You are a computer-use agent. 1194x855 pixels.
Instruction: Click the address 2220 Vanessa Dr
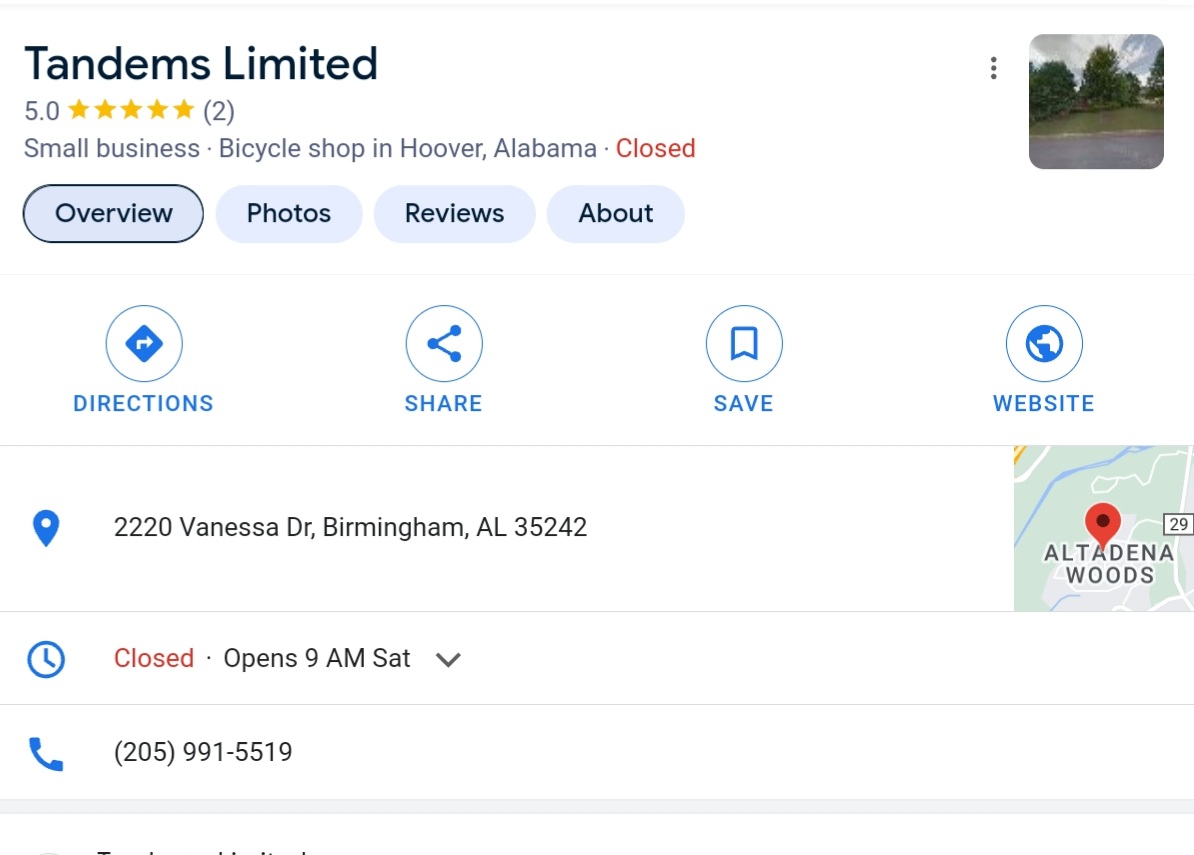[x=350, y=527]
